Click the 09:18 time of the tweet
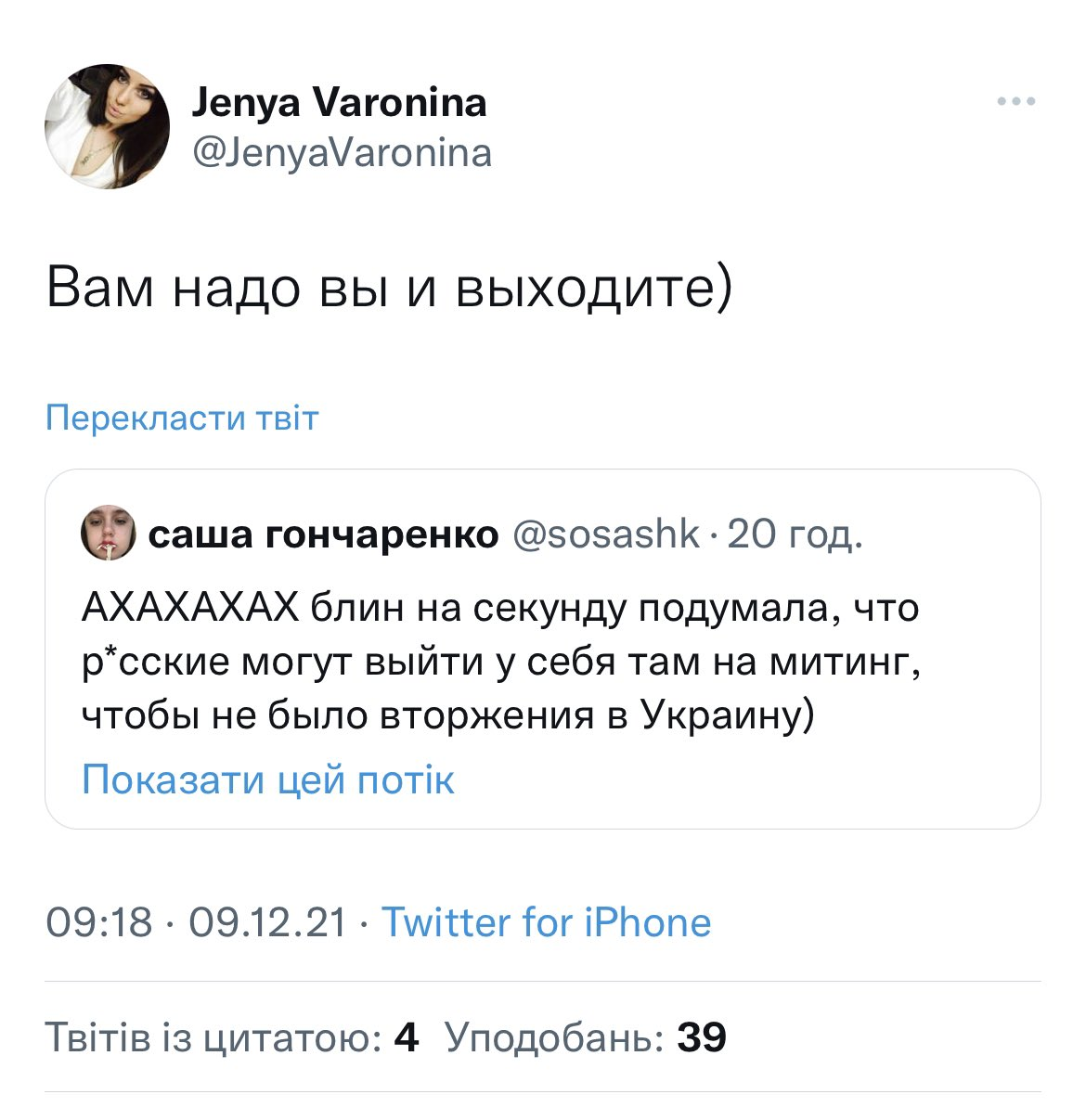The image size is (1086, 1120). 99,922
